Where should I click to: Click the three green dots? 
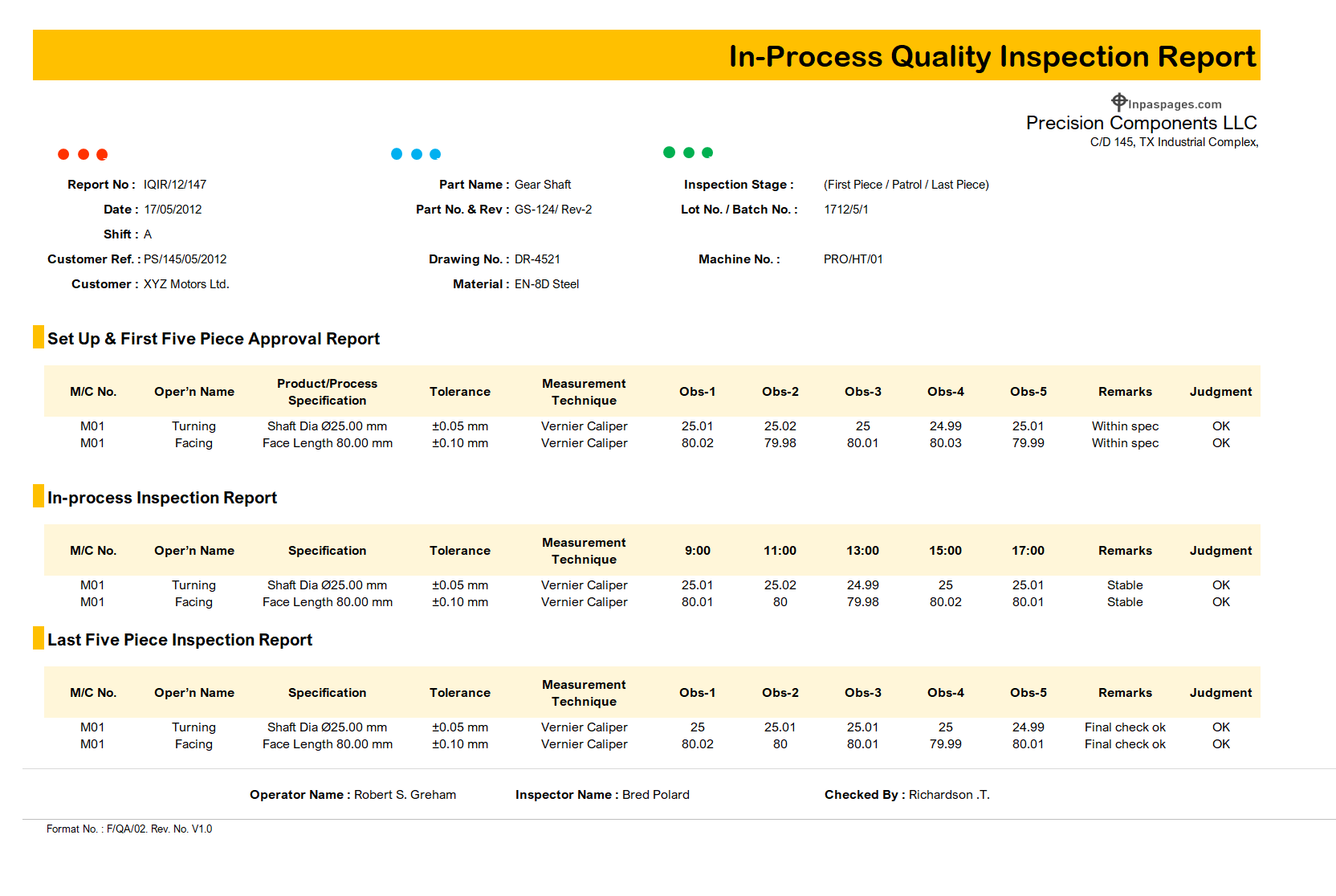pos(688,153)
